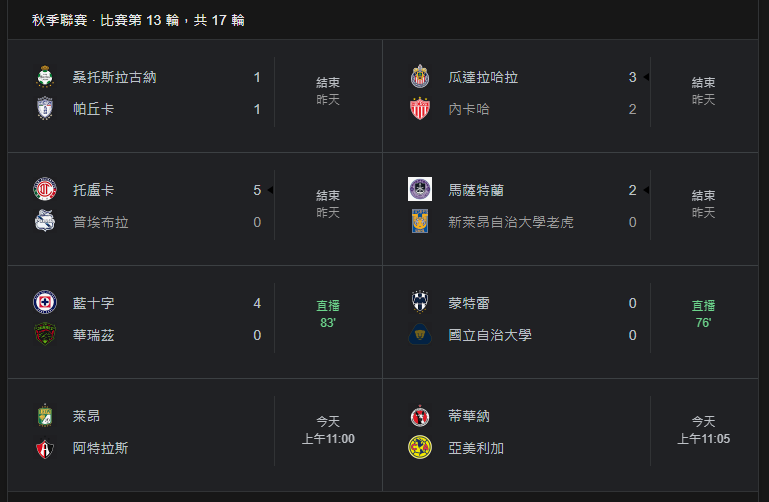Click the Mazatlán (馬薩特蘭) team logo
Screen dimensions: 769x502
[x=420, y=189]
